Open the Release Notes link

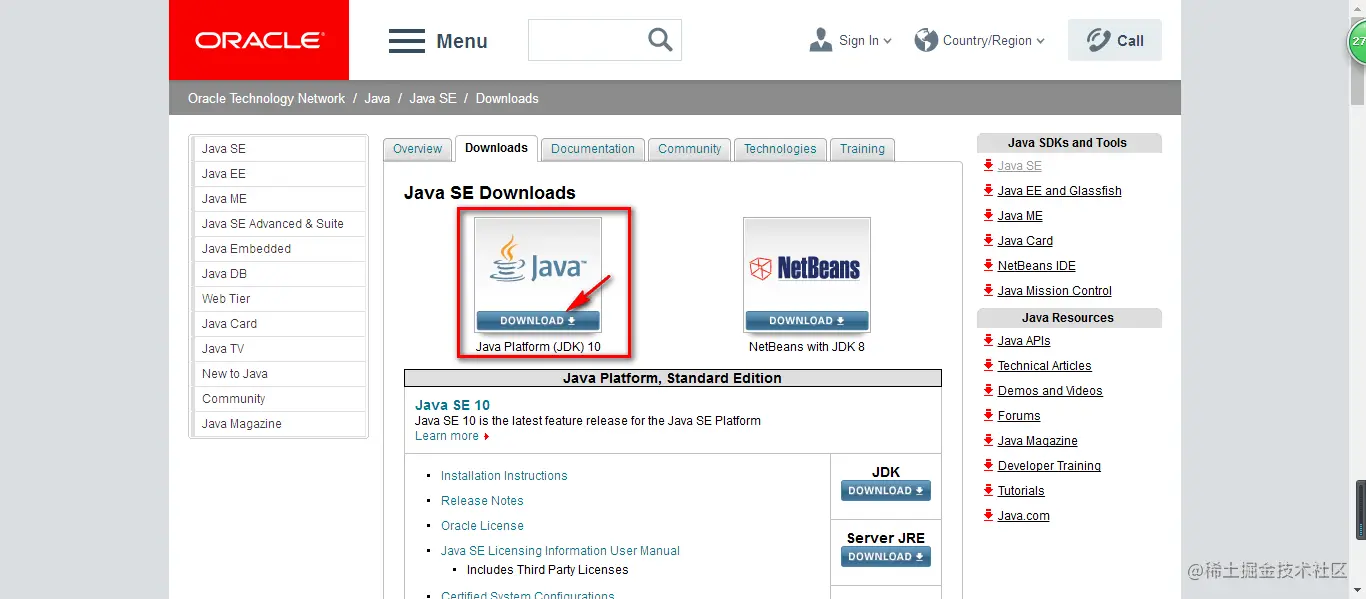click(x=482, y=501)
